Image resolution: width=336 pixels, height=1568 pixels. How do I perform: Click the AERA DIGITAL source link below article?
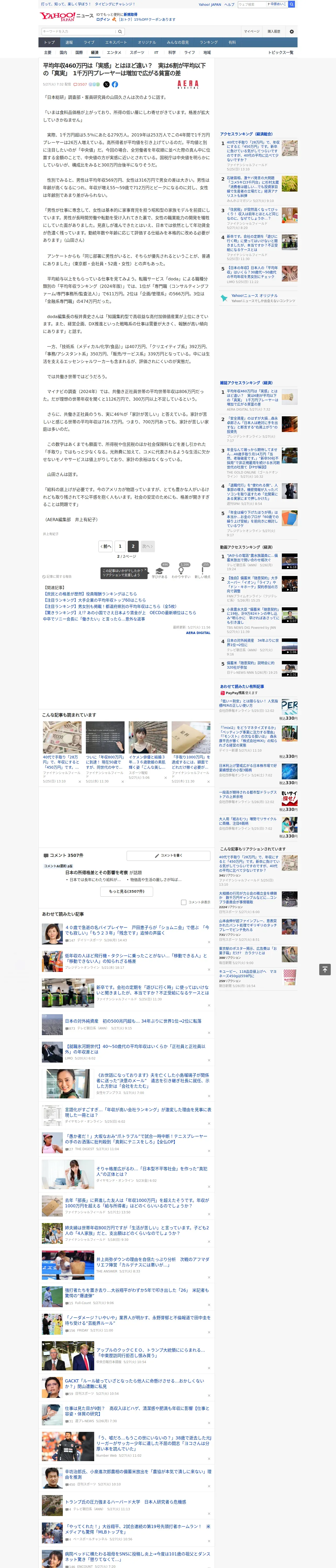click(198, 633)
